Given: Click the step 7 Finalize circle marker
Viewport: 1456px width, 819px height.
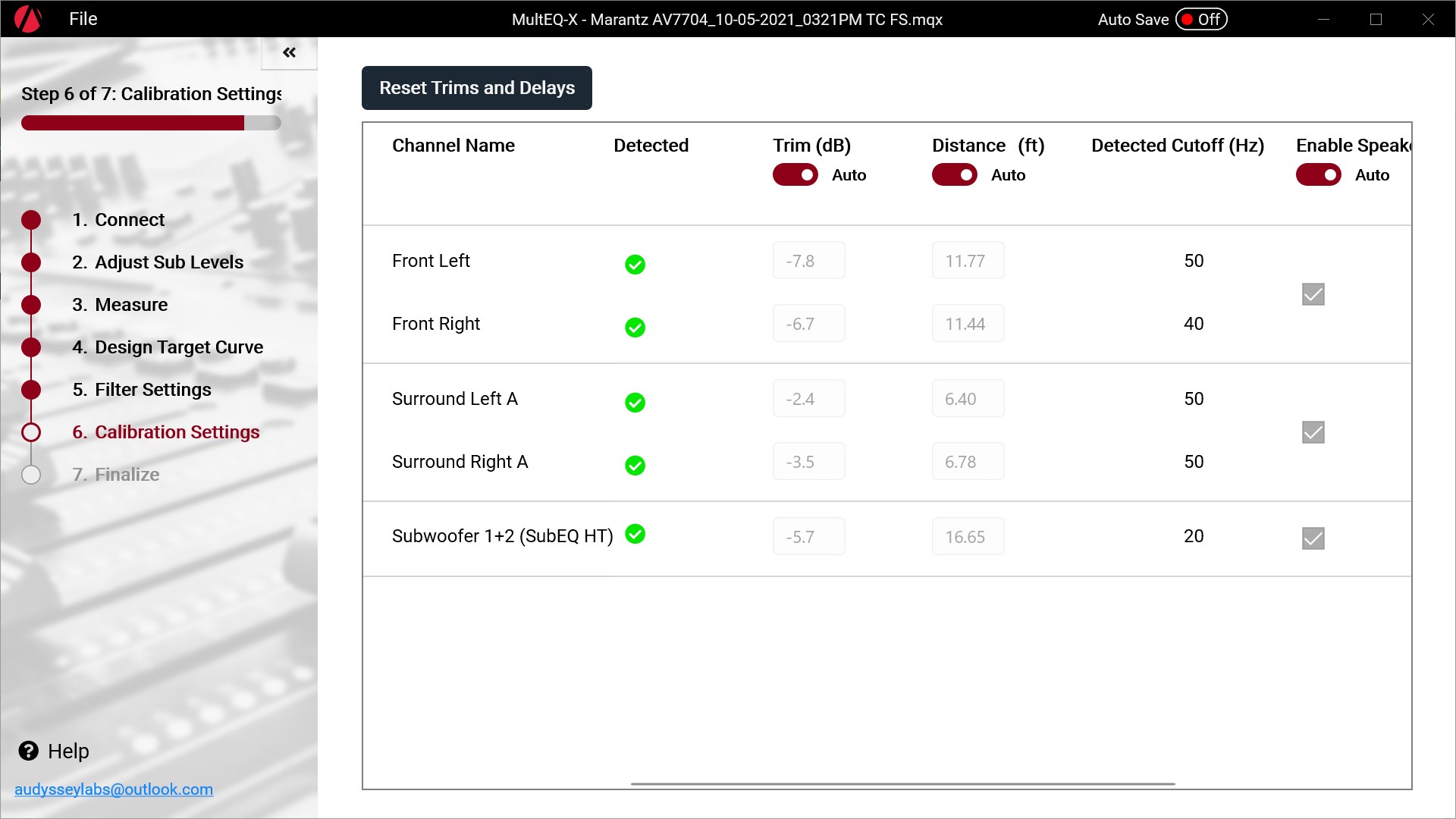Looking at the screenshot, I should point(31,475).
